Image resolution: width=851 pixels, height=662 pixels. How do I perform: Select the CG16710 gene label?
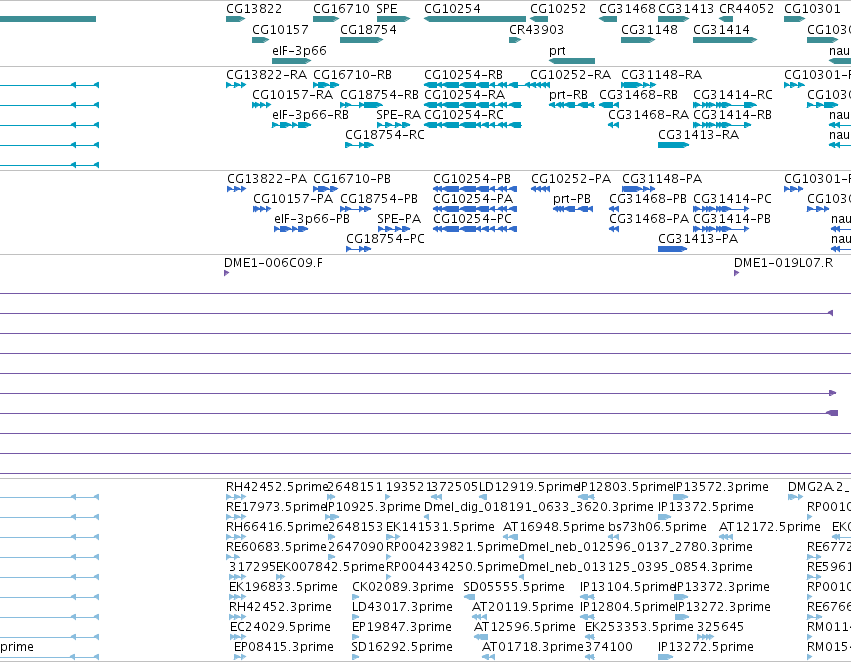pyautogui.click(x=341, y=9)
